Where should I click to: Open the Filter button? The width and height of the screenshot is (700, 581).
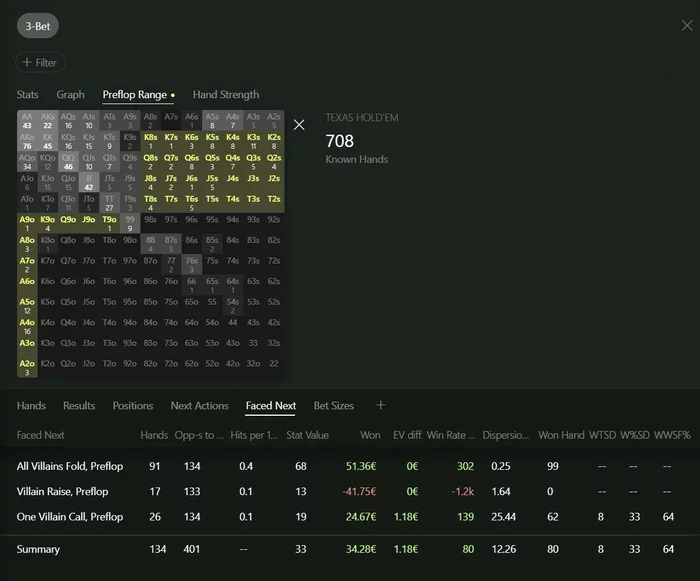point(40,63)
